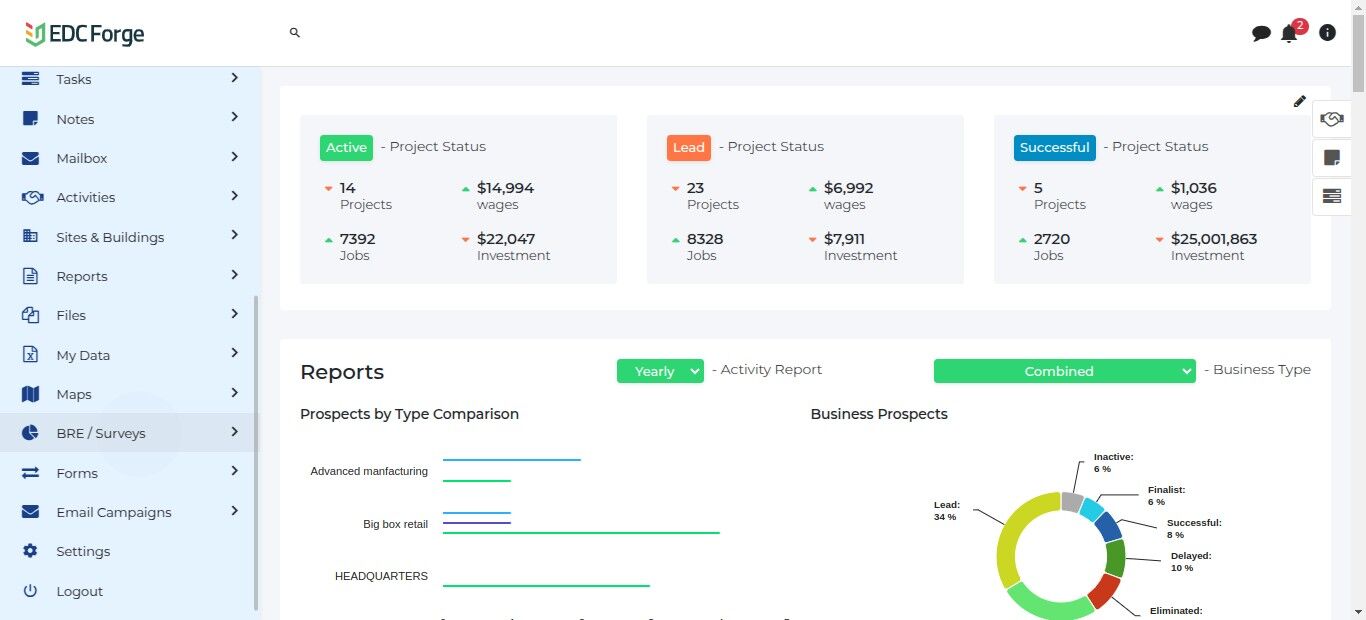
Task: Click the Maps sidebar icon
Action: click(31, 394)
